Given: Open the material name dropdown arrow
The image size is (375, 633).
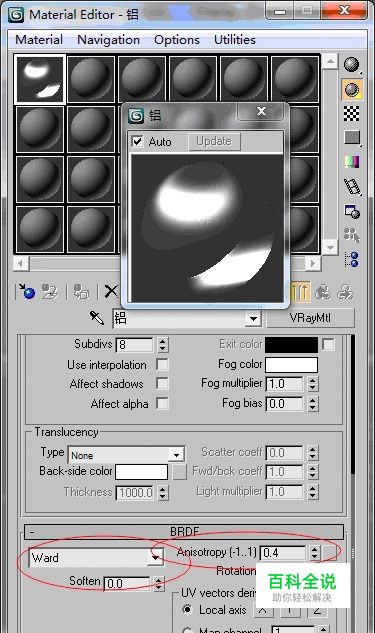Looking at the screenshot, I should (253, 319).
